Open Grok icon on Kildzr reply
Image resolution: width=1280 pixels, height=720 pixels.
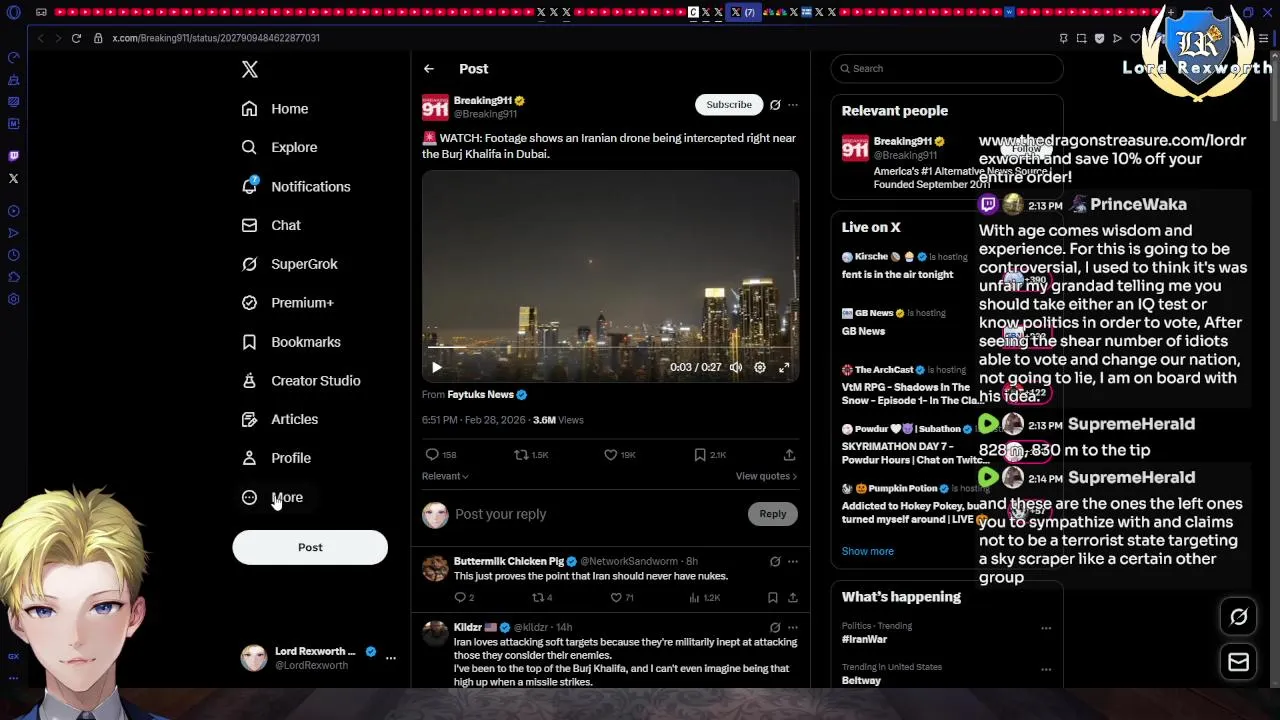point(775,628)
